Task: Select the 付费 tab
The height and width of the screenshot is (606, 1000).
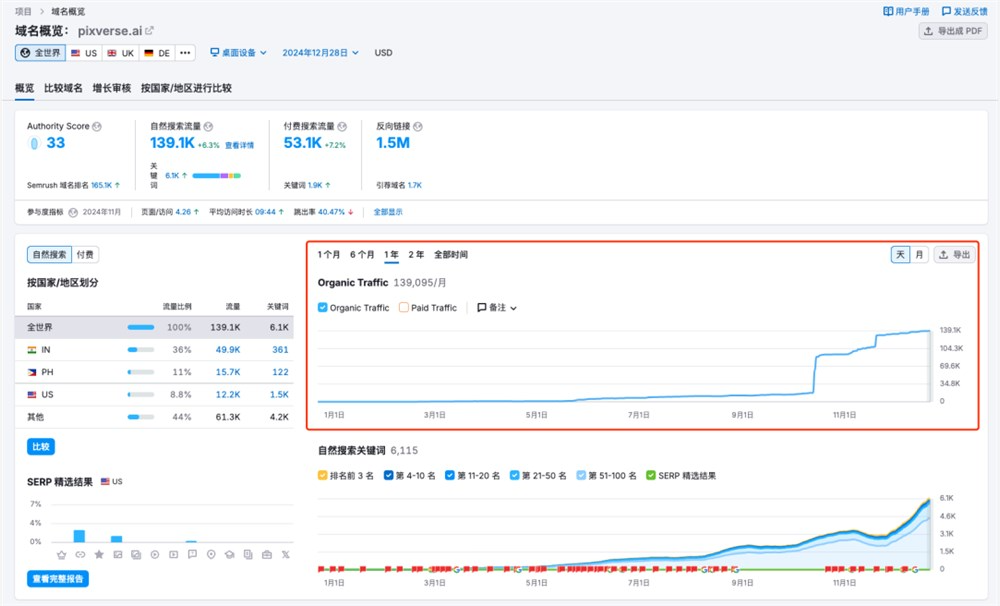Action: tap(85, 255)
